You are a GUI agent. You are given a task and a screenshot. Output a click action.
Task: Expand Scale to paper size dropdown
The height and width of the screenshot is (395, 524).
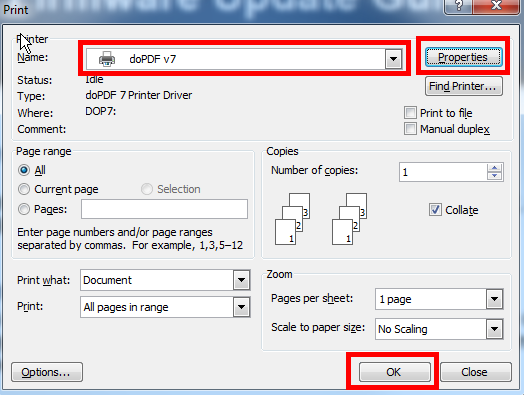[x=494, y=329]
